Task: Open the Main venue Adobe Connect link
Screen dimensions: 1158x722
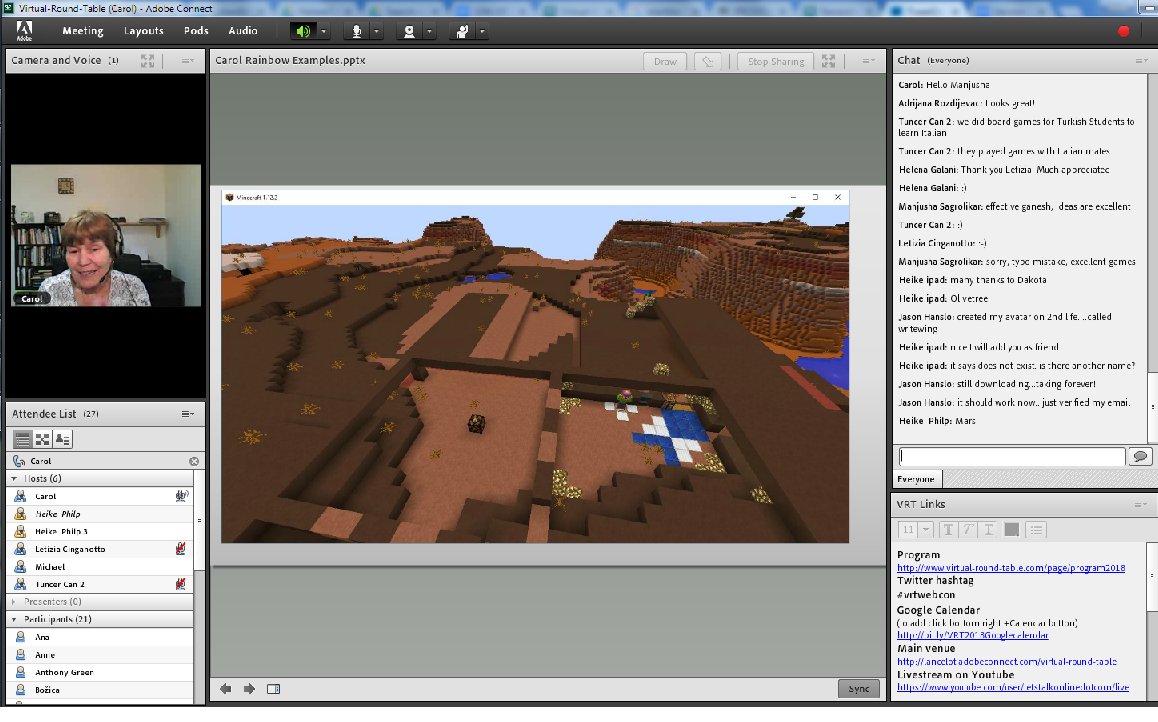Action: point(1007,662)
